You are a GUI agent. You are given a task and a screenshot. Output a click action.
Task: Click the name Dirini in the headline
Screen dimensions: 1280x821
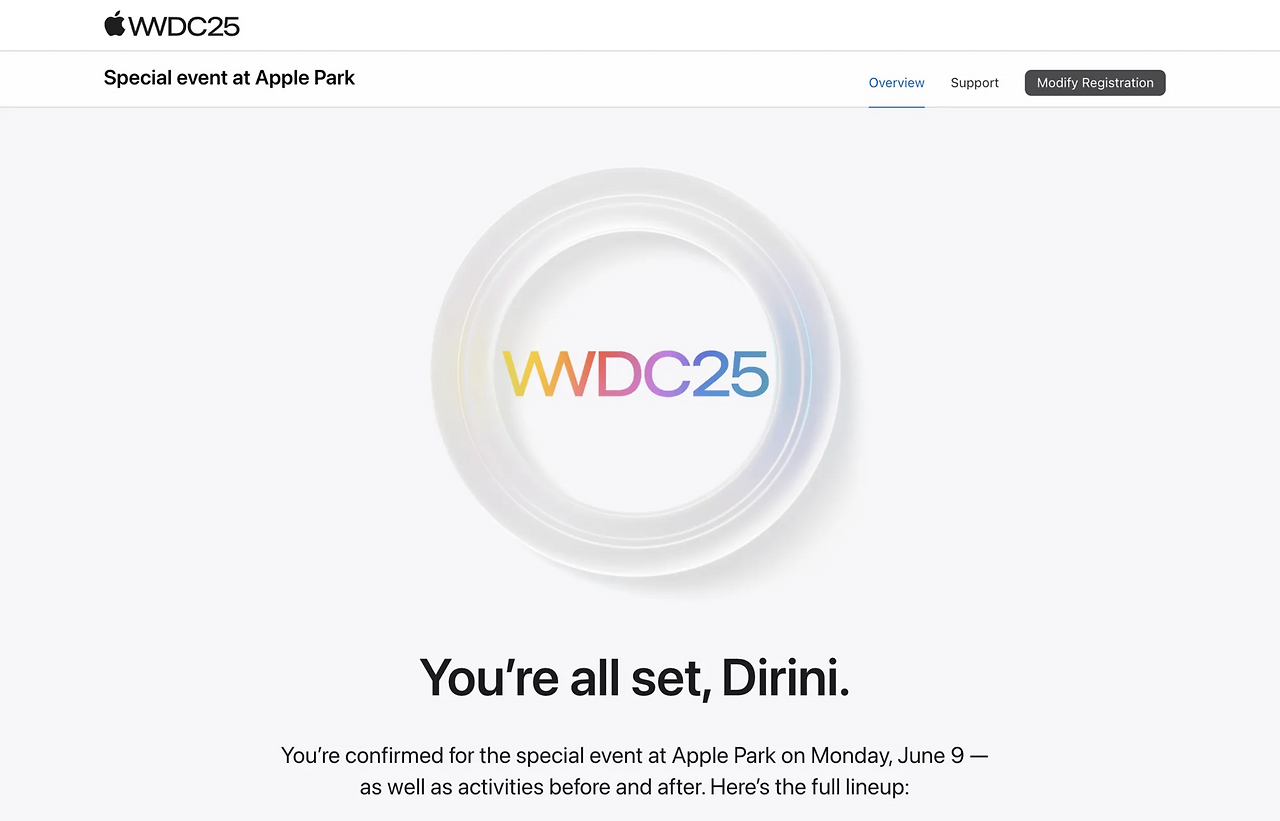pyautogui.click(x=785, y=678)
